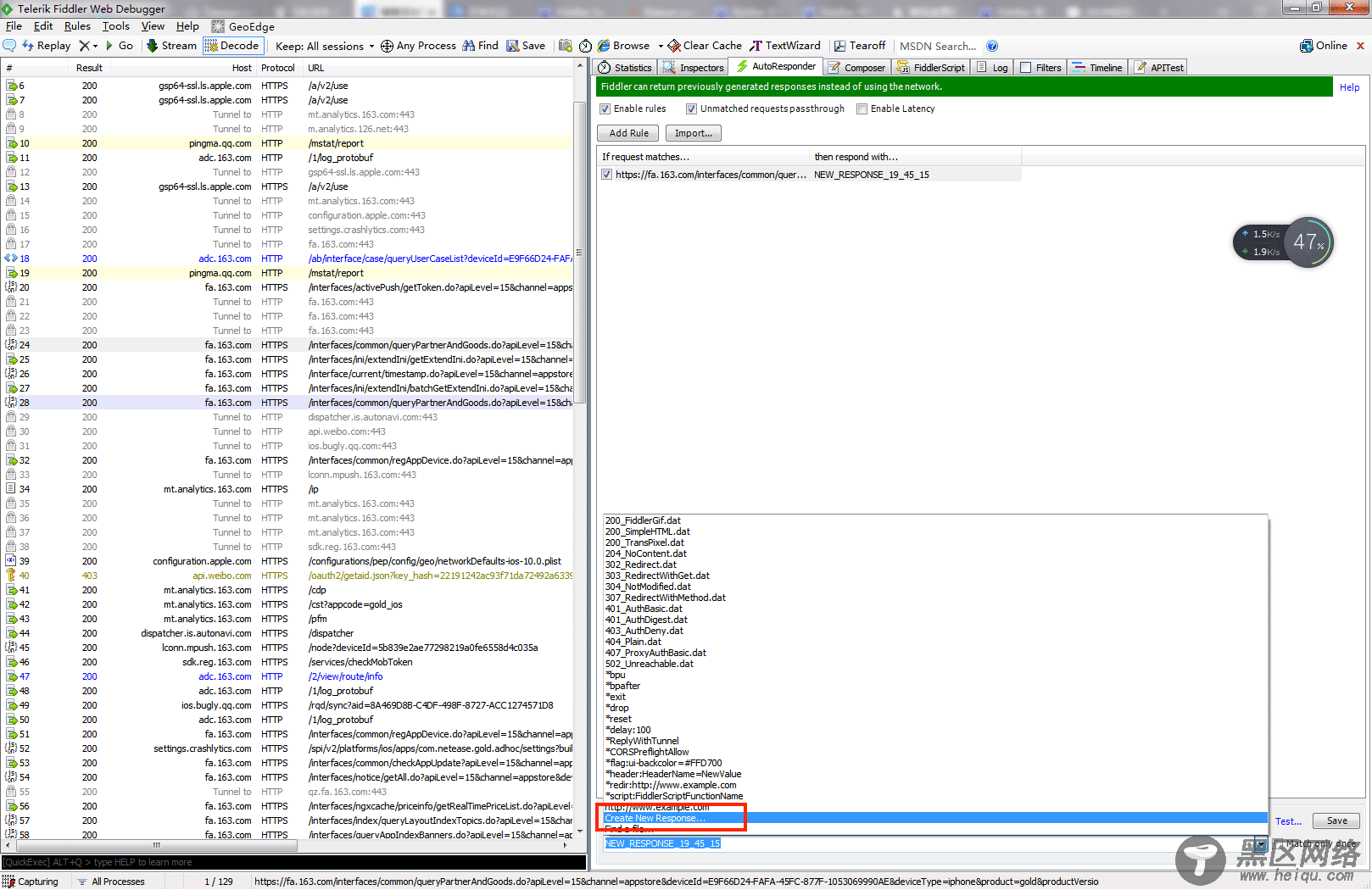Click the Go resume button
This screenshot has width=1372, height=890.
(120, 46)
